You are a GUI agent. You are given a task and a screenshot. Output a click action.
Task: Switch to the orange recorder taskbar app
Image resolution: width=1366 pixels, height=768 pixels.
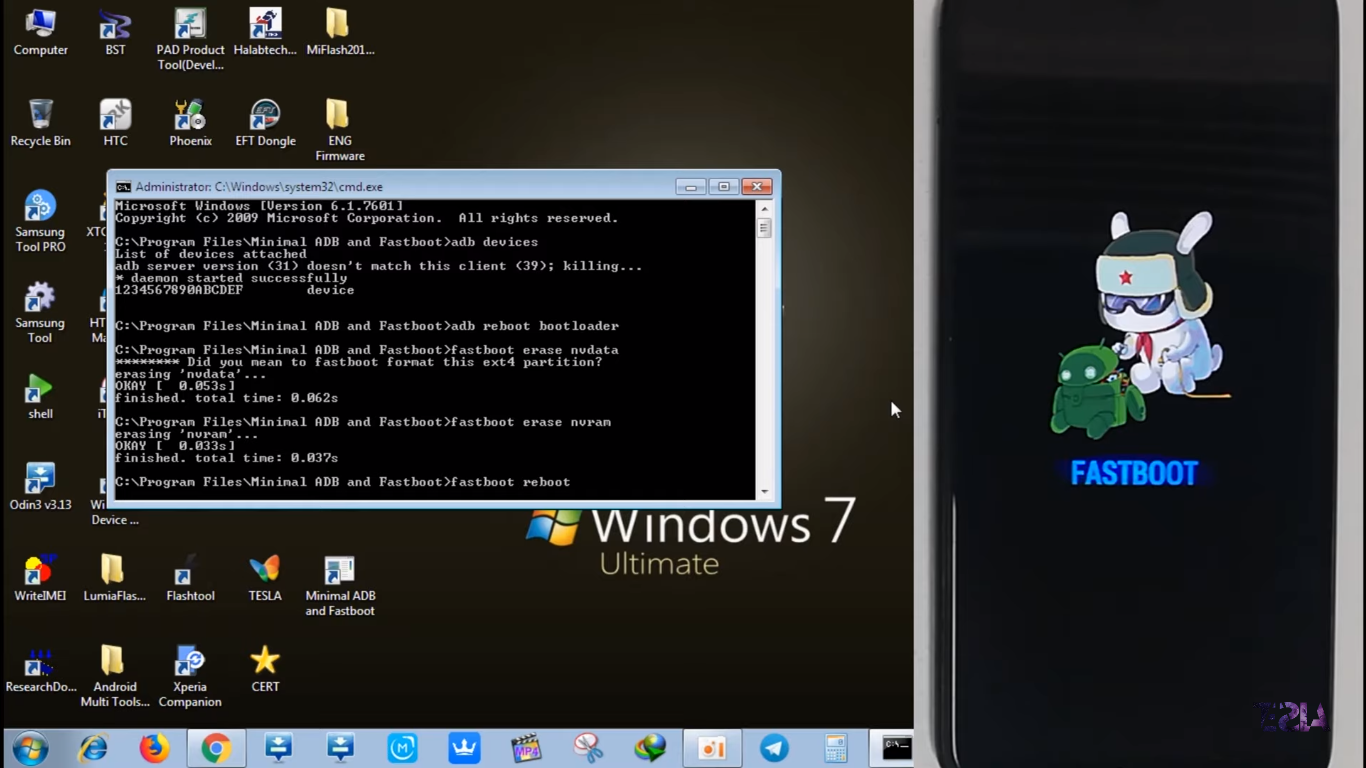712,748
